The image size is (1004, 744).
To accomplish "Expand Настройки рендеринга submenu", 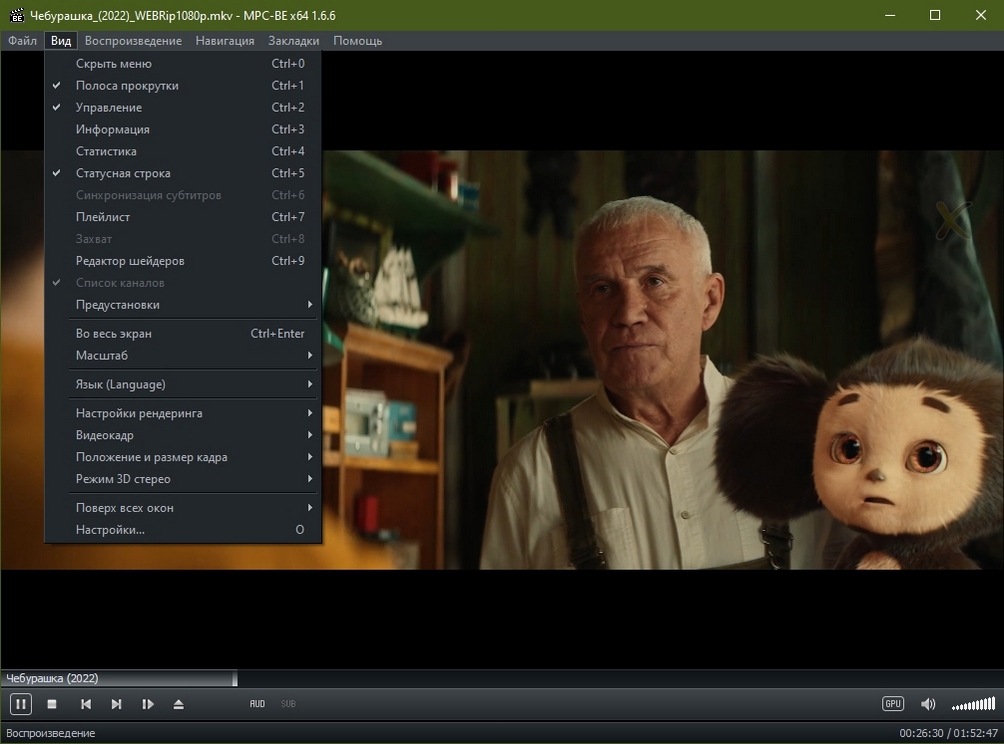I will (183, 413).
